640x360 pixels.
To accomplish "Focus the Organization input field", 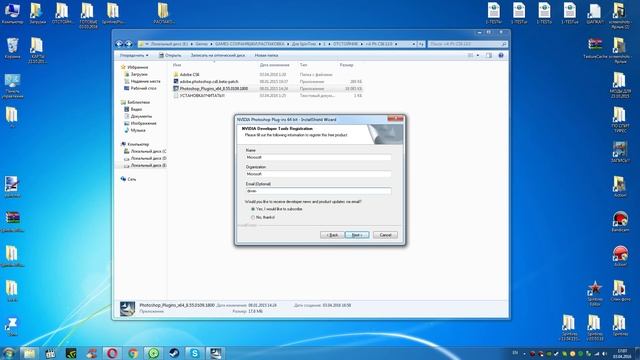I will pyautogui.click(x=318, y=174).
